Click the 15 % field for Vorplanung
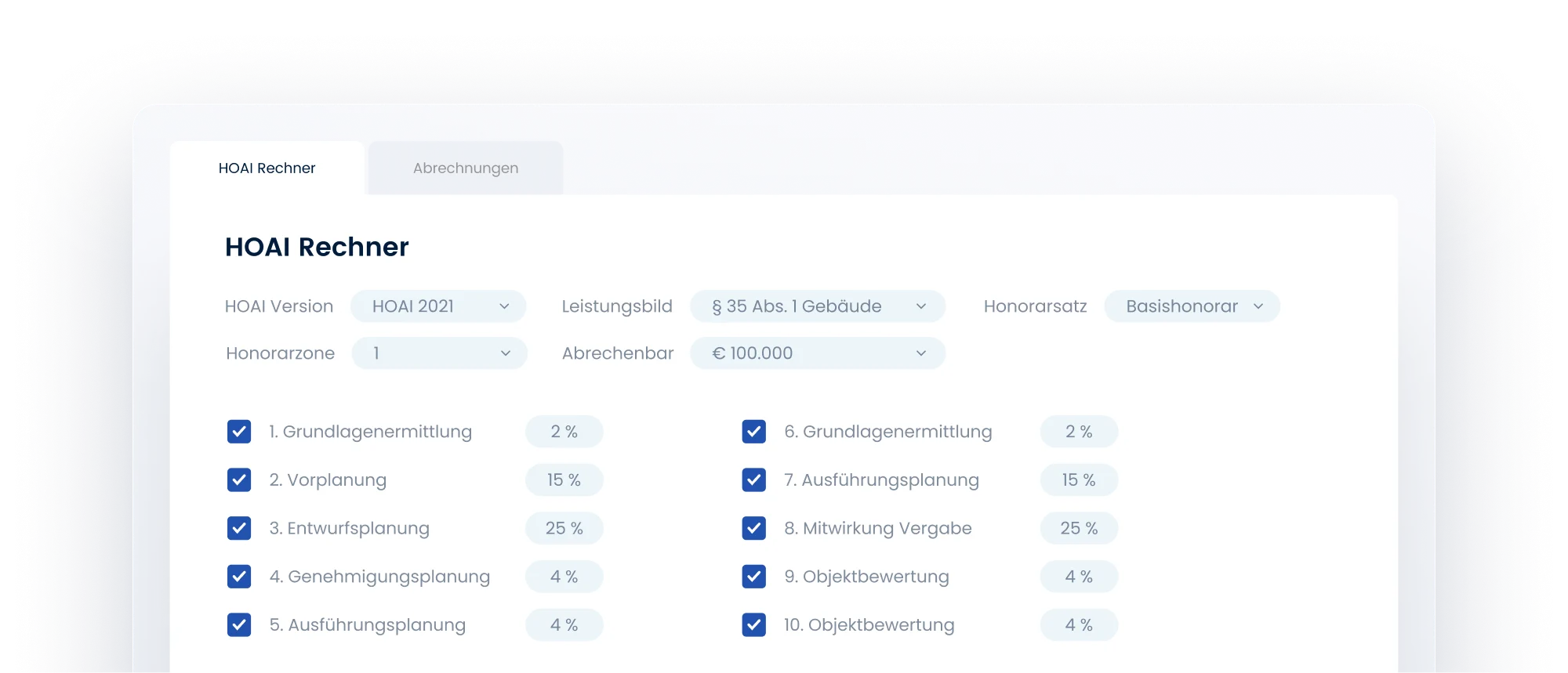The image size is (1568, 673). 564,480
